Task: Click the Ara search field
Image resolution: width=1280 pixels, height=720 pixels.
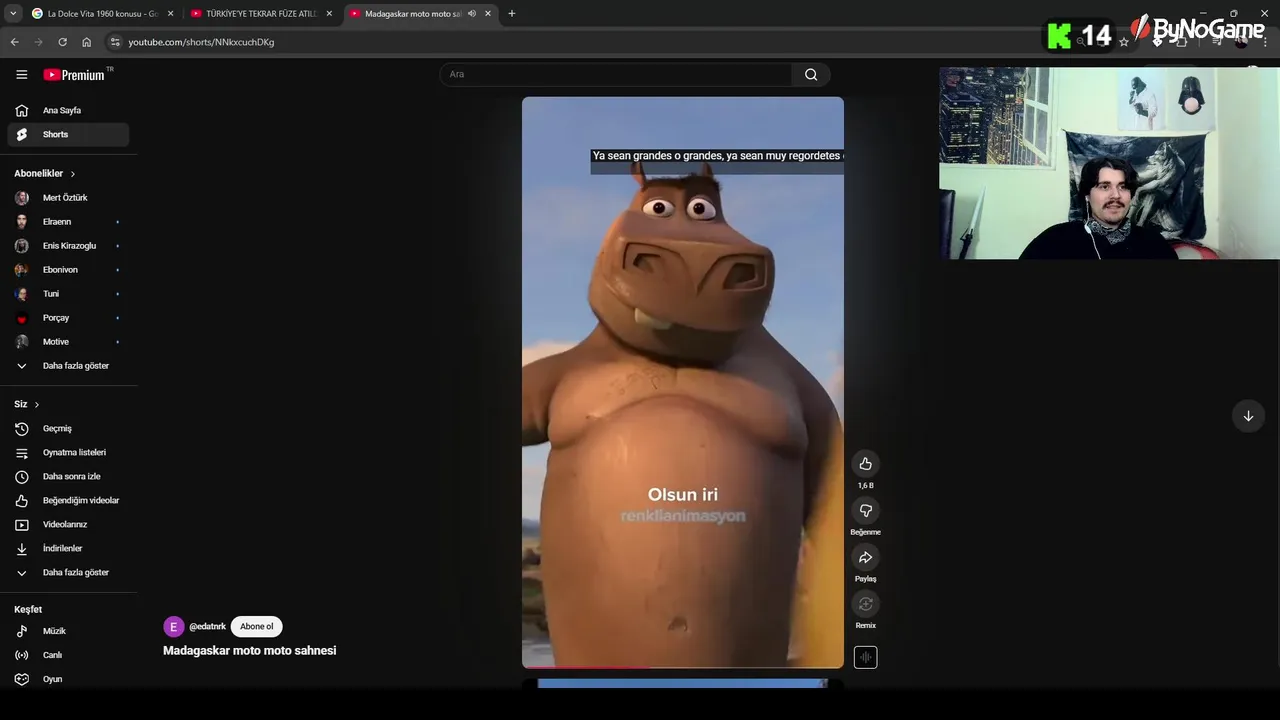Action: tap(615, 74)
